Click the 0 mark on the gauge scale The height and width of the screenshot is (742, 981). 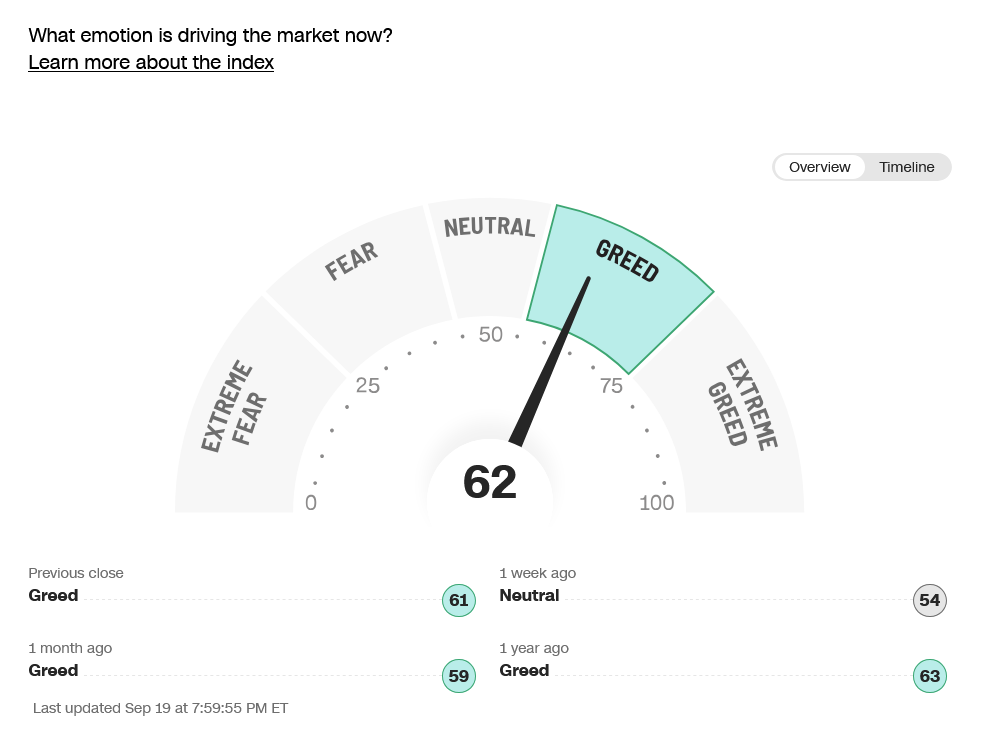click(311, 503)
